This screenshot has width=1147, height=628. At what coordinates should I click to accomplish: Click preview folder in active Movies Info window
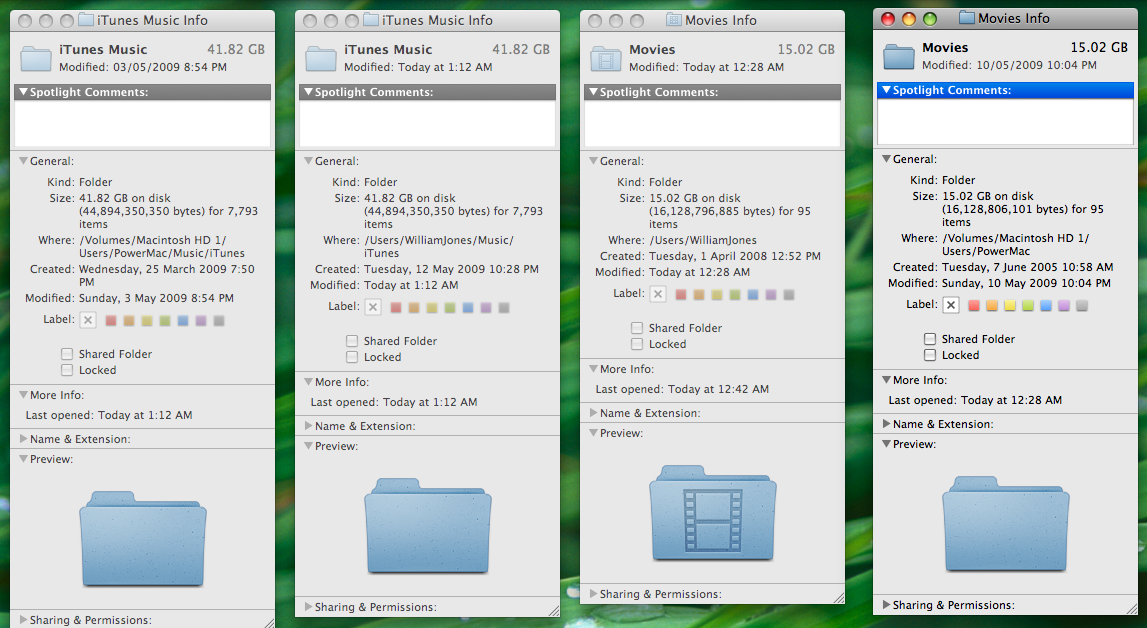tap(1006, 523)
